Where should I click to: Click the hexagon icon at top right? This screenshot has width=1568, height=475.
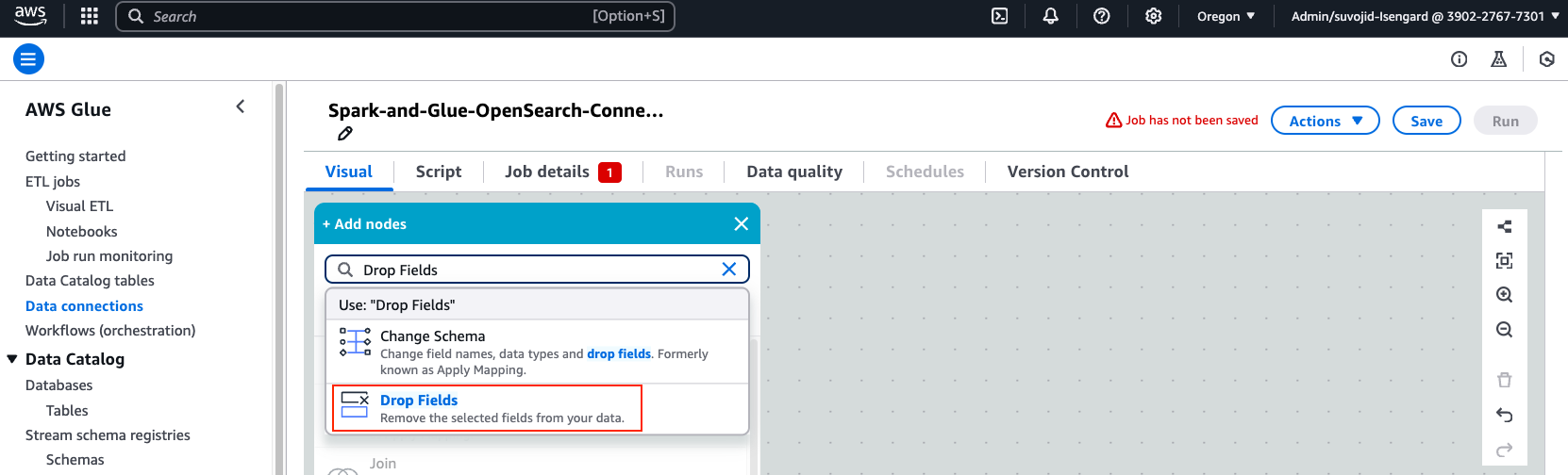(1546, 59)
